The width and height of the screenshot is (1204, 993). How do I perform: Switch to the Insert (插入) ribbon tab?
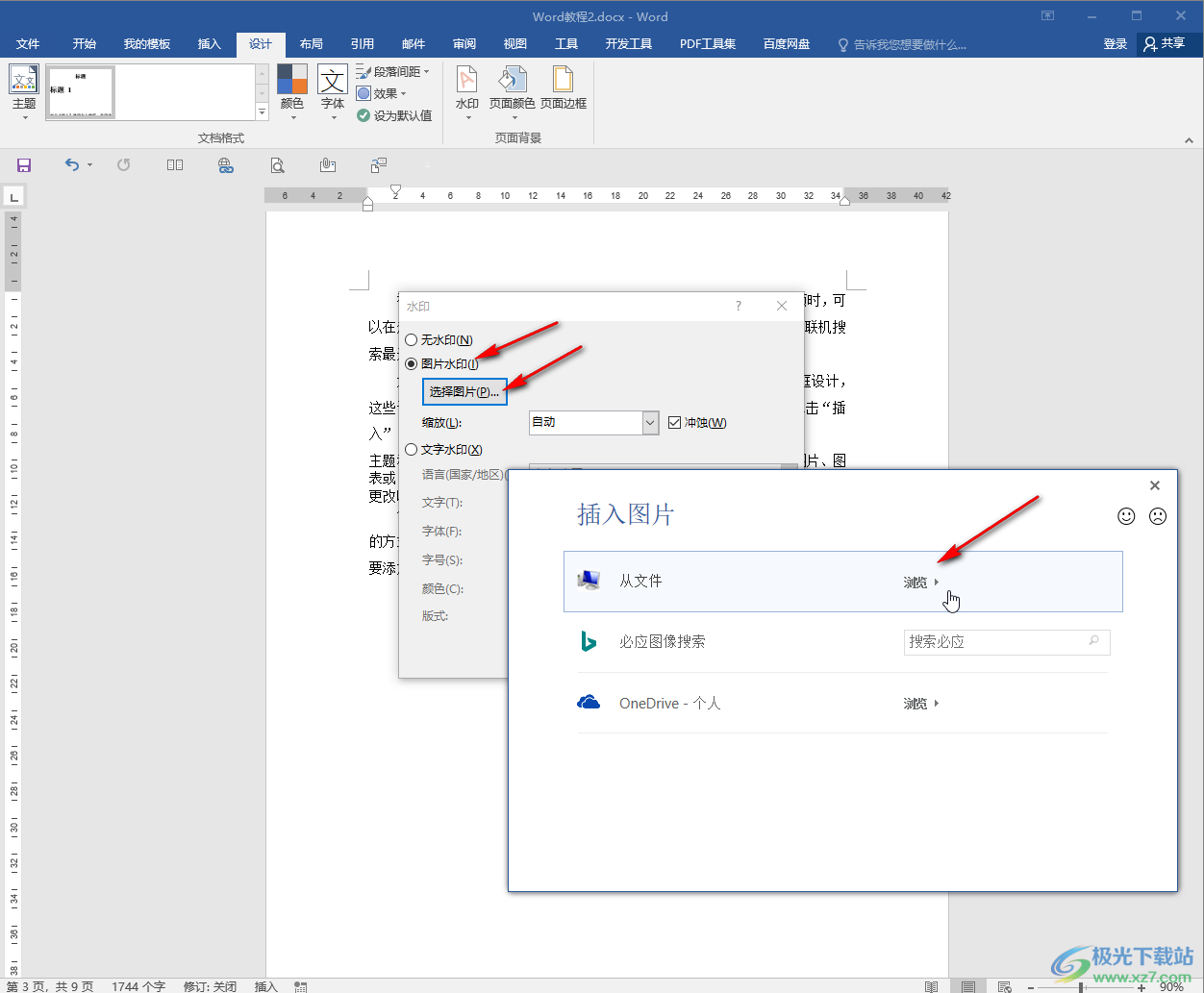tap(209, 44)
